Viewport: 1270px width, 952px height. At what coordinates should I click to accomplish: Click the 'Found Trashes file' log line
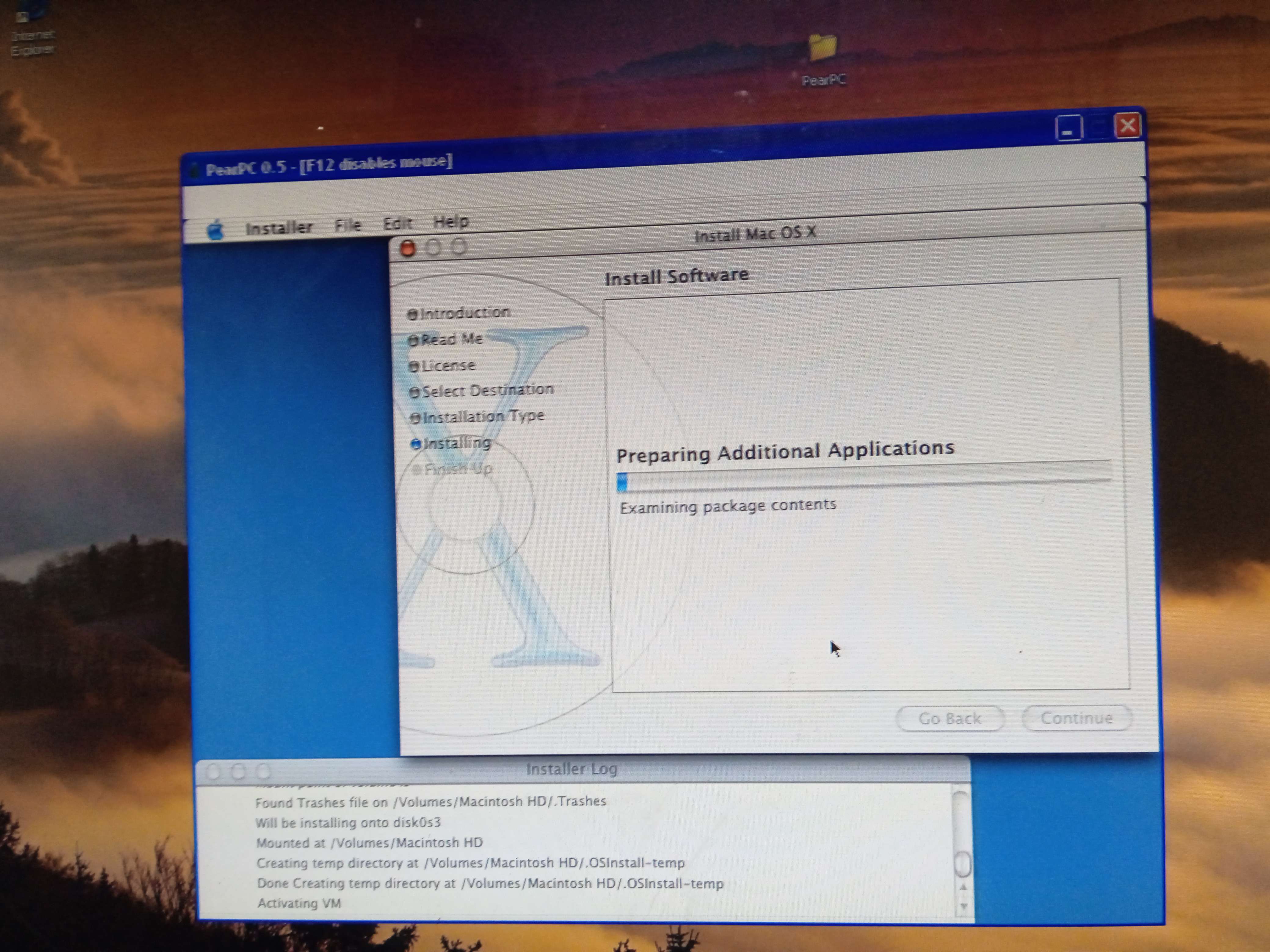(x=430, y=802)
